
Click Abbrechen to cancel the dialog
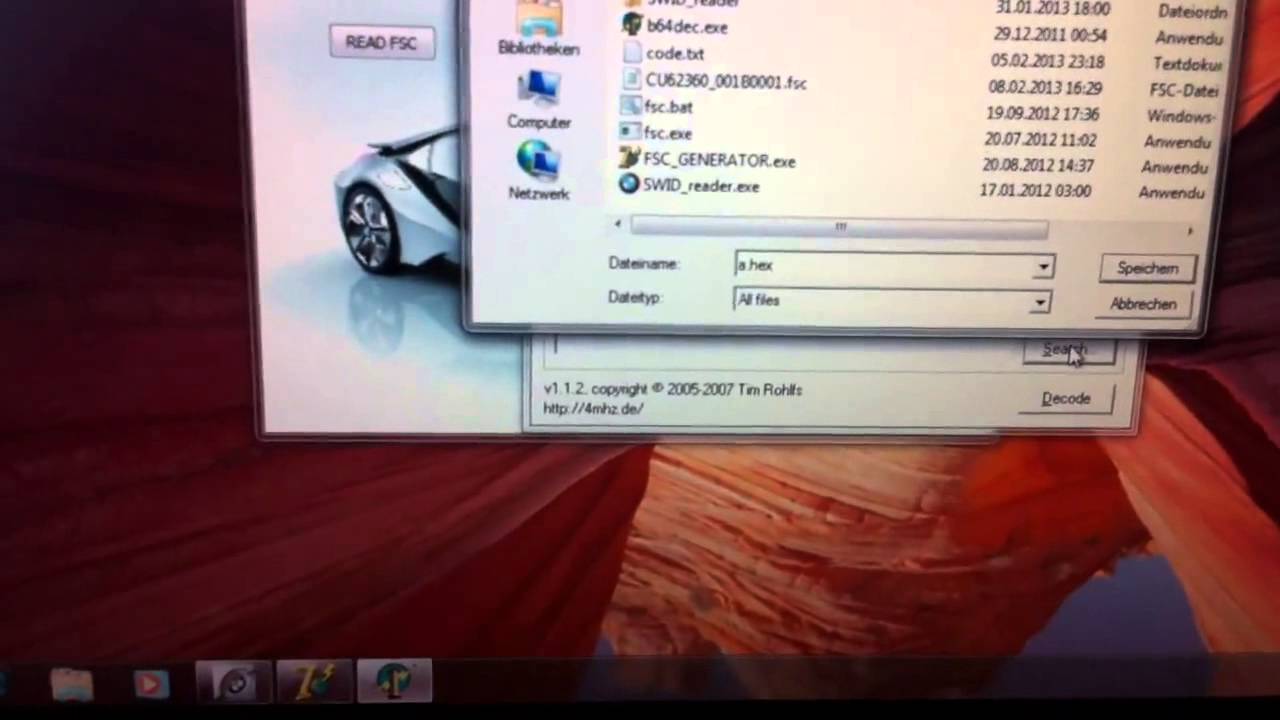tap(1143, 304)
